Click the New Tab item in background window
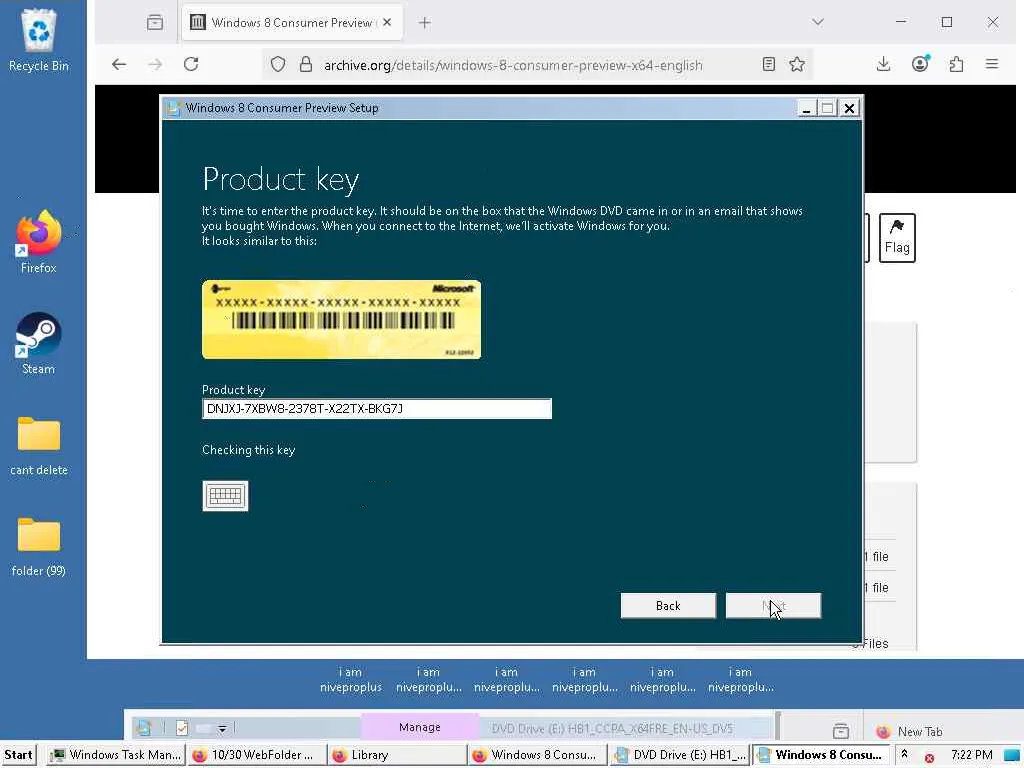Screen dimensions: 1024x768 911,731
